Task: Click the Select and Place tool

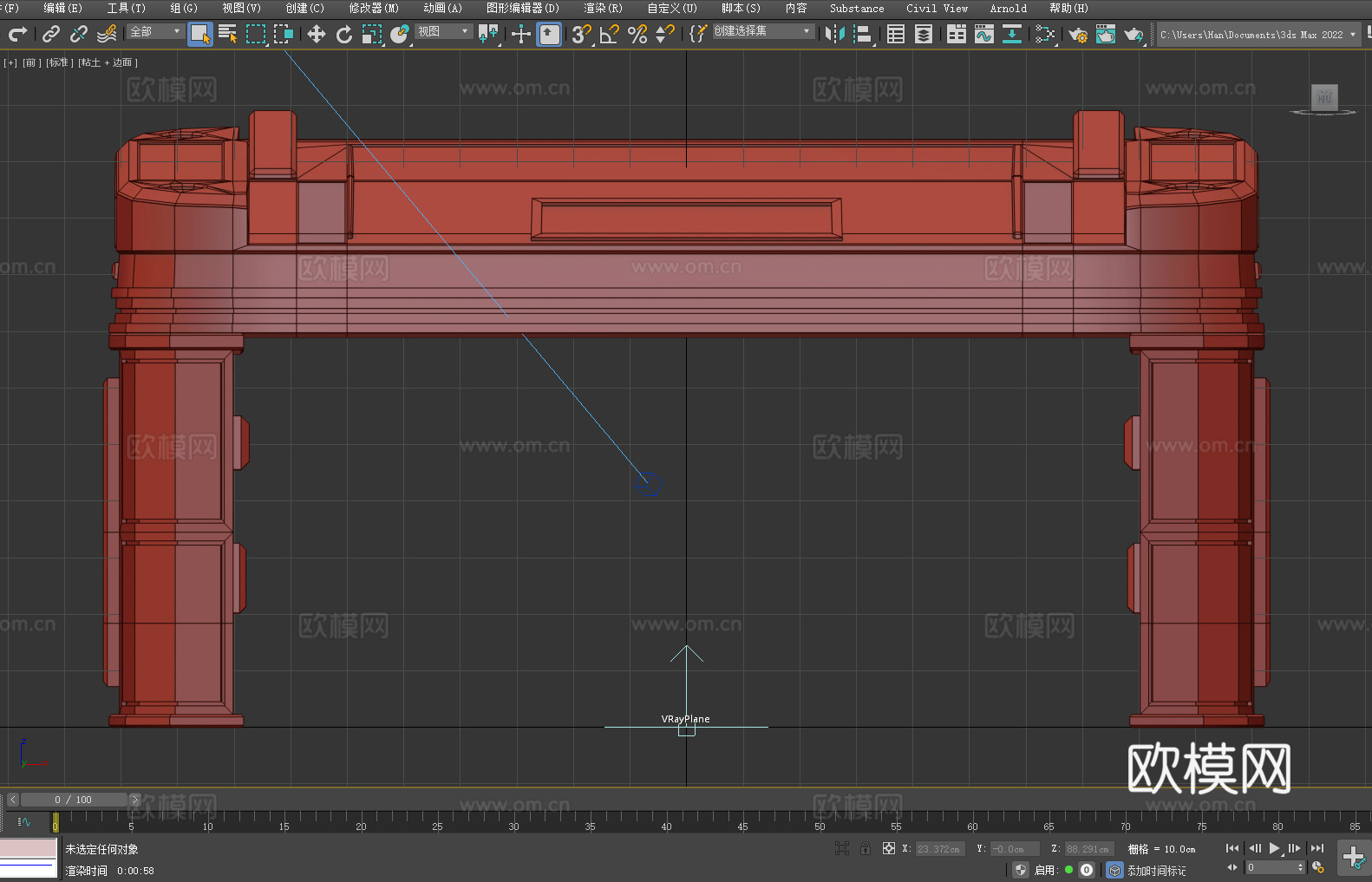Action: tap(400, 34)
